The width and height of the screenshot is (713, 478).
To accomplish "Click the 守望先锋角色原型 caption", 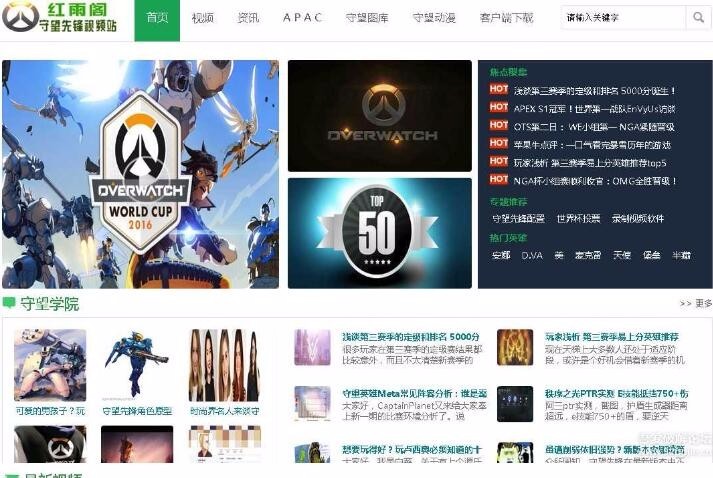I will (x=137, y=411).
